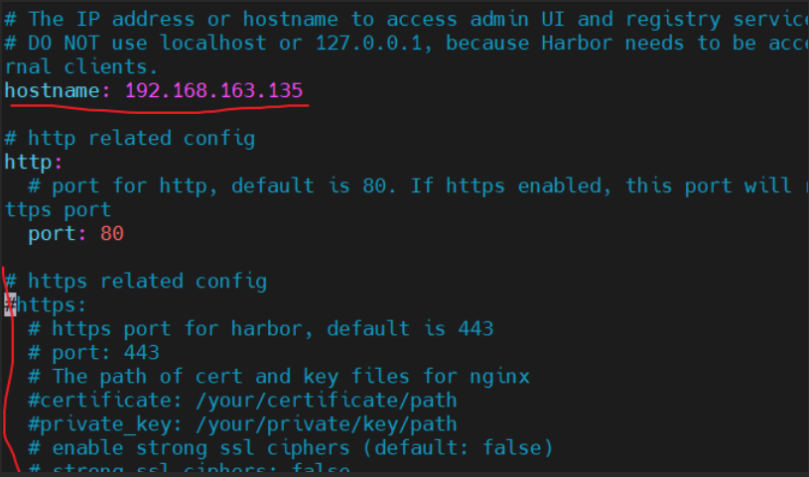Place cursor on IP address 192.168.163.135
The width and height of the screenshot is (809, 477).
[x=213, y=90]
